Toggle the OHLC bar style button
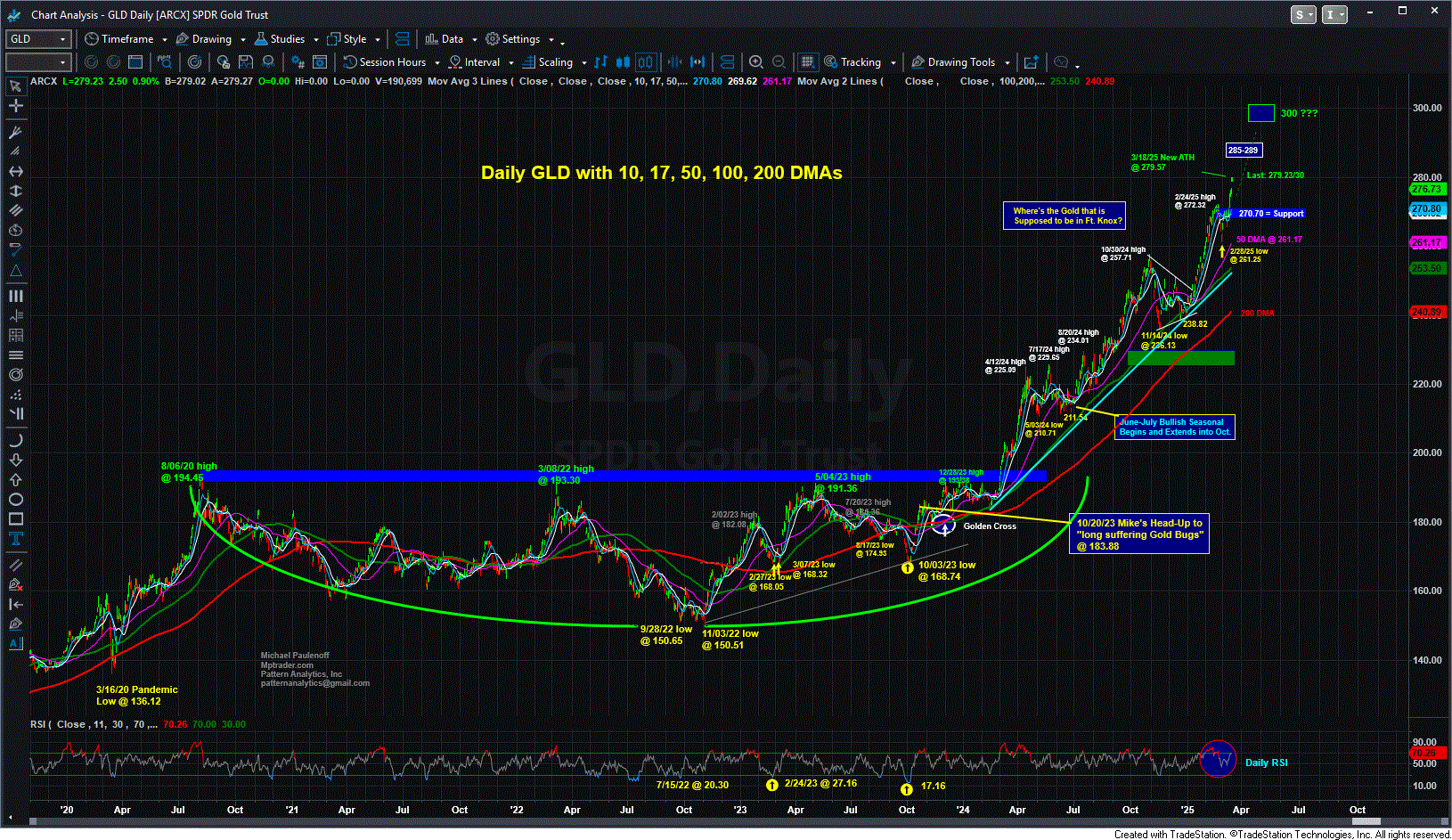This screenshot has width=1452, height=840. tap(601, 62)
